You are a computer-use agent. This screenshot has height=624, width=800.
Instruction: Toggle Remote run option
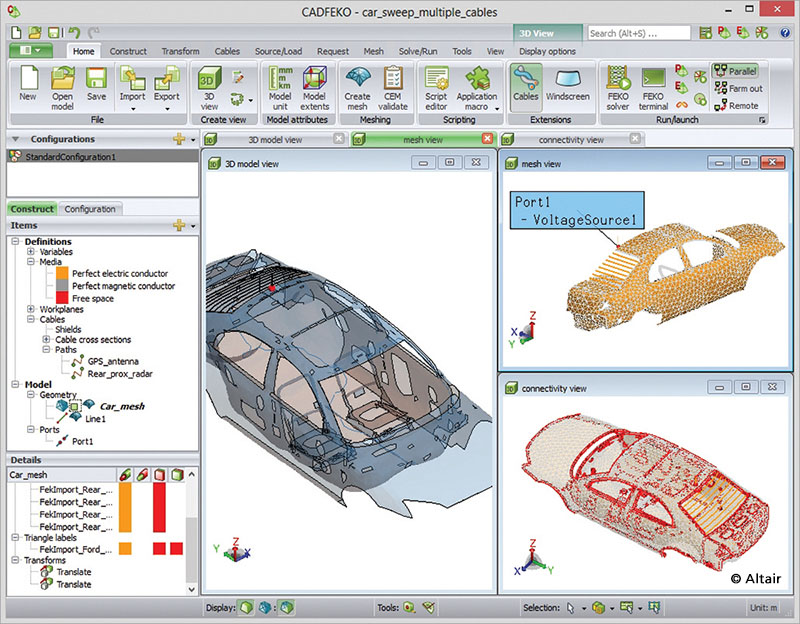tap(736, 106)
